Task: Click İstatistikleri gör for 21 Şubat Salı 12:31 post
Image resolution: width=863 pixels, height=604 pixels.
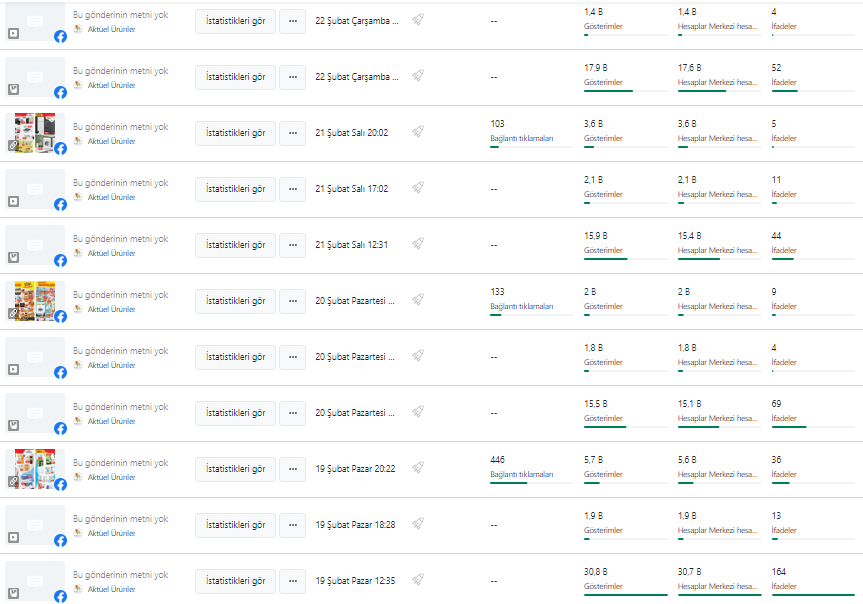Action: click(x=236, y=245)
